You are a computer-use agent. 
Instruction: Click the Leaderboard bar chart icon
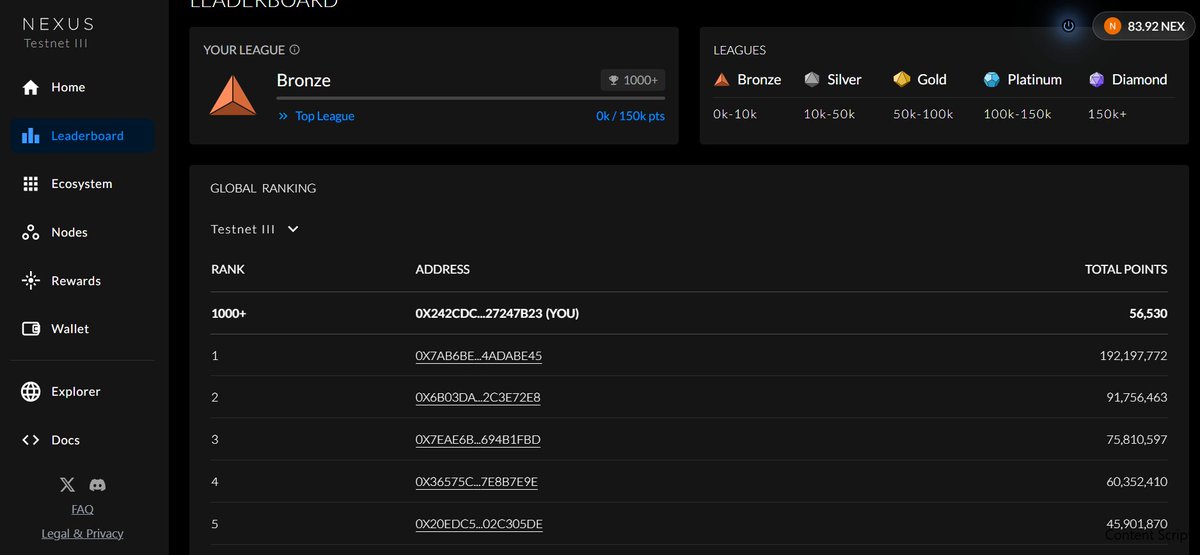click(x=31, y=136)
